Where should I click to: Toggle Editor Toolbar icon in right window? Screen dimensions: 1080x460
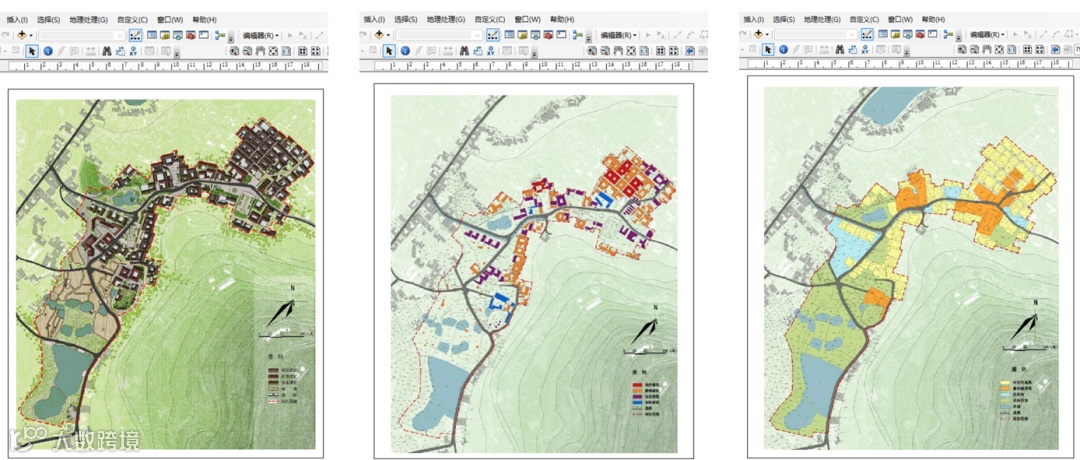tap(867, 34)
